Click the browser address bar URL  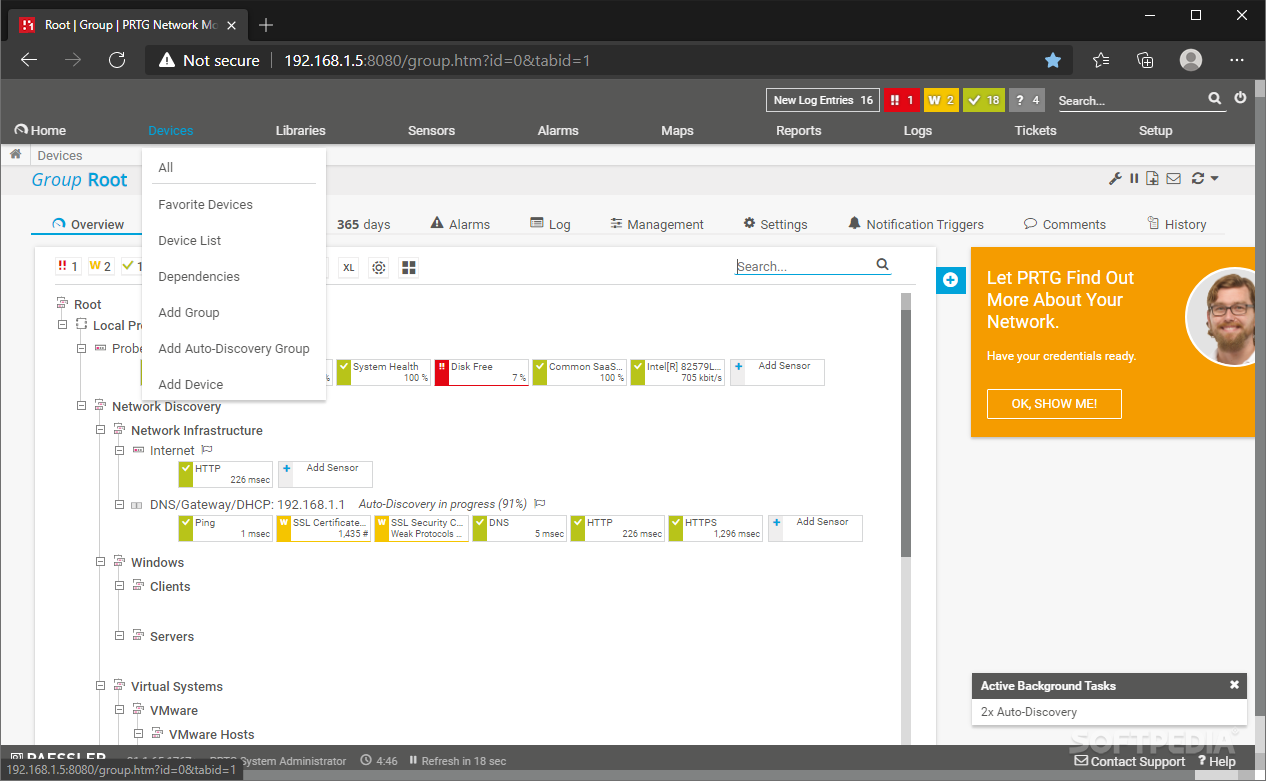click(437, 60)
